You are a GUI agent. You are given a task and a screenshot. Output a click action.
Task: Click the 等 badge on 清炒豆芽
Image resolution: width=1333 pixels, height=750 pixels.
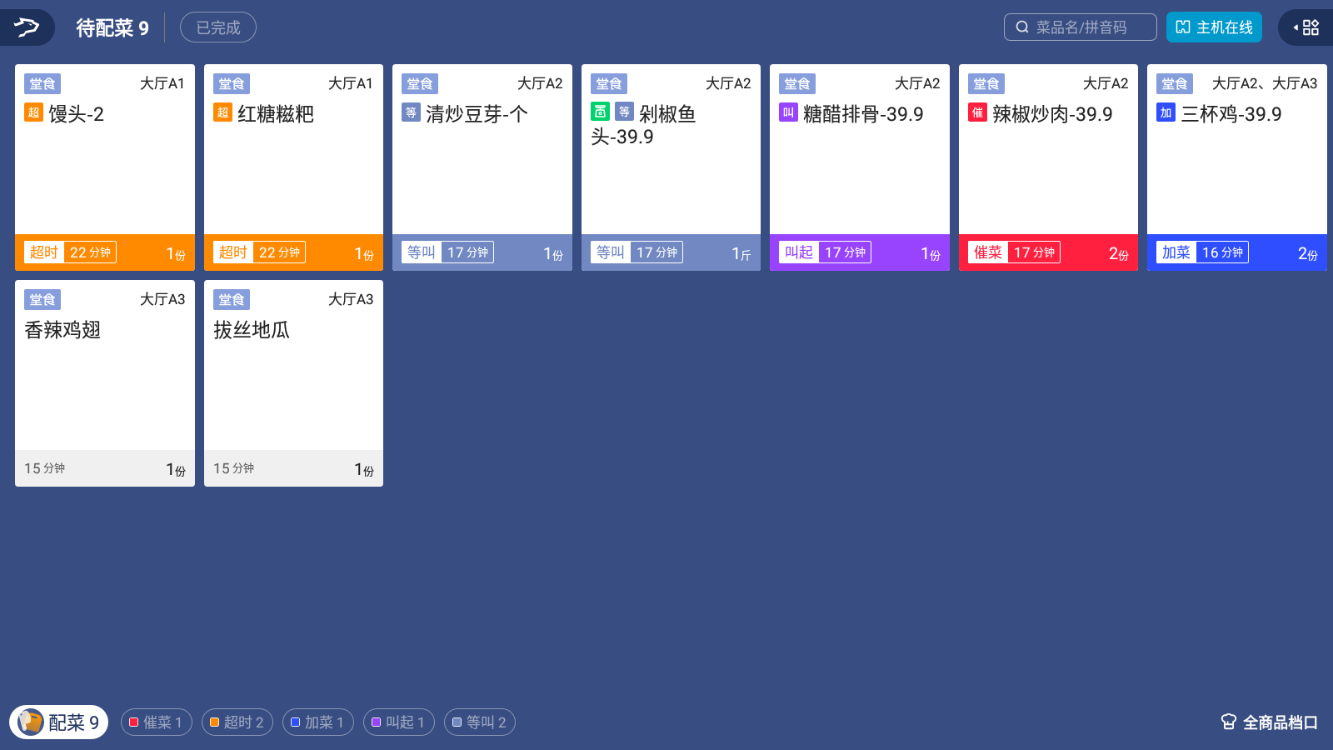coord(411,113)
